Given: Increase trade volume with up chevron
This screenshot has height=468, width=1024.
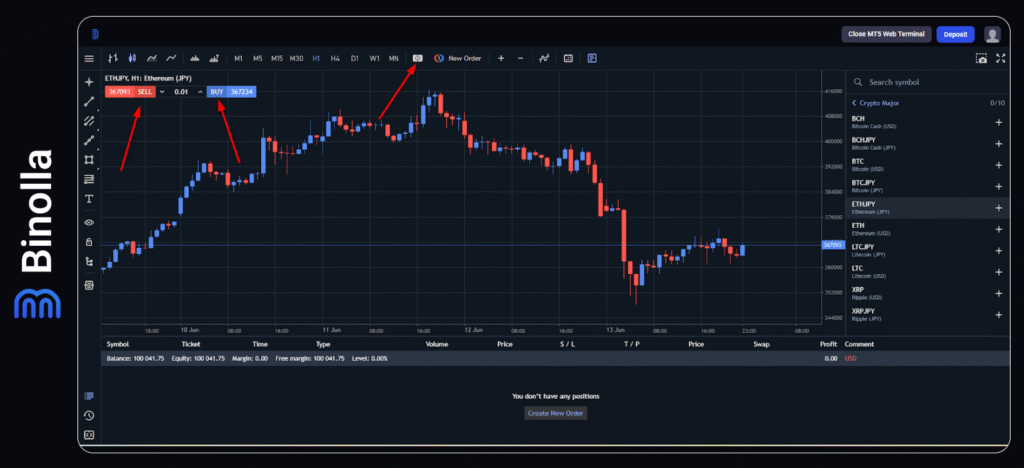Looking at the screenshot, I should [199, 92].
